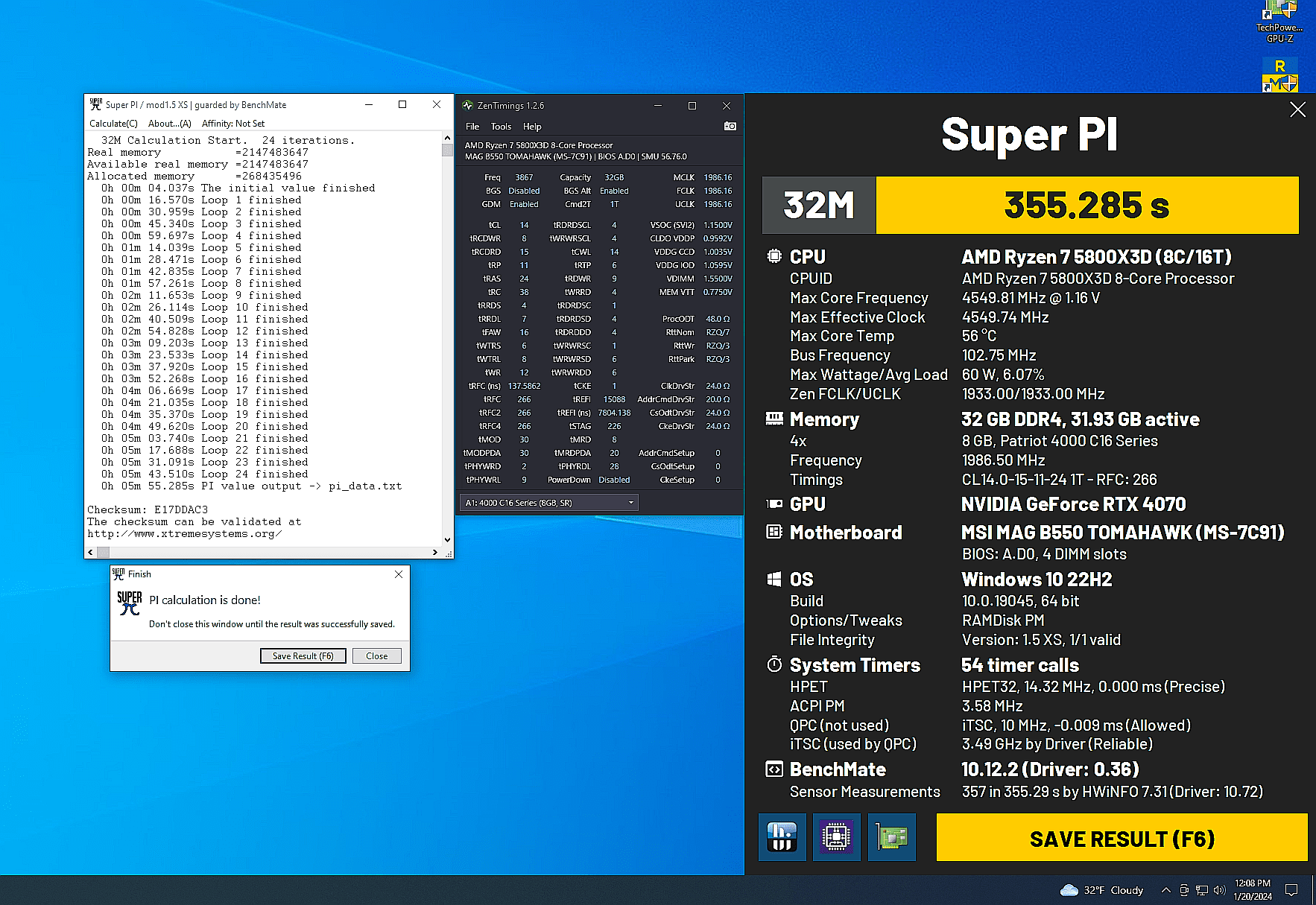1316x905 pixels.
Task: Click the Super PI title bar icon
Action: (x=95, y=104)
